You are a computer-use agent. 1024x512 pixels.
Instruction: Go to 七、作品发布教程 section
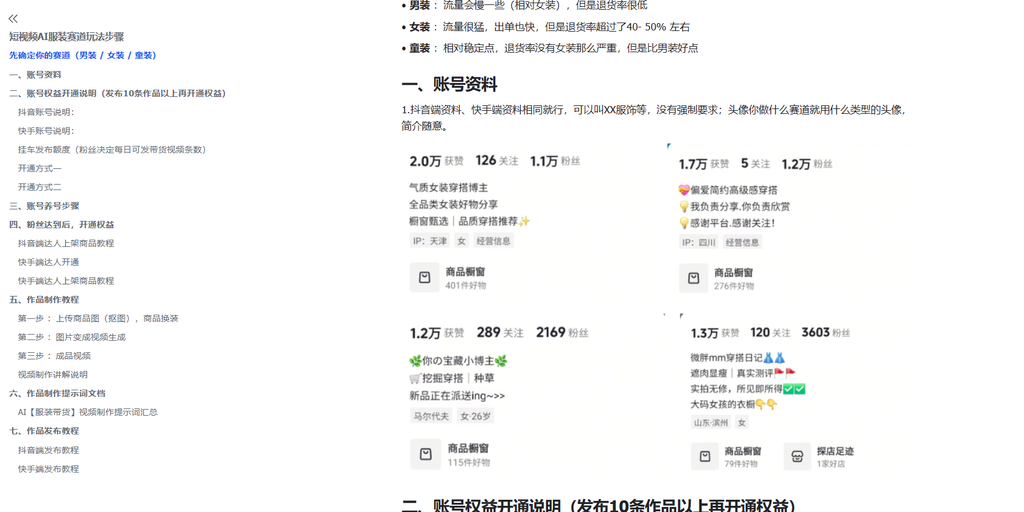tap(44, 431)
